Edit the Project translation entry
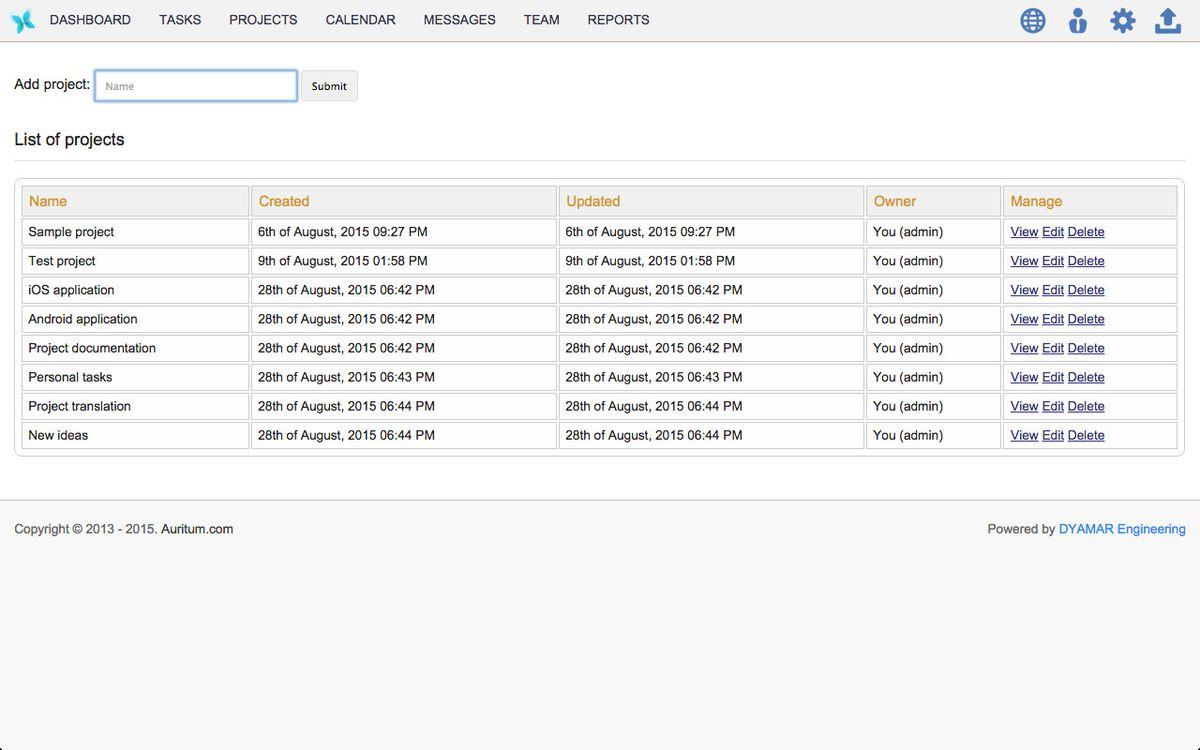The height and width of the screenshot is (750, 1200). (x=1053, y=406)
